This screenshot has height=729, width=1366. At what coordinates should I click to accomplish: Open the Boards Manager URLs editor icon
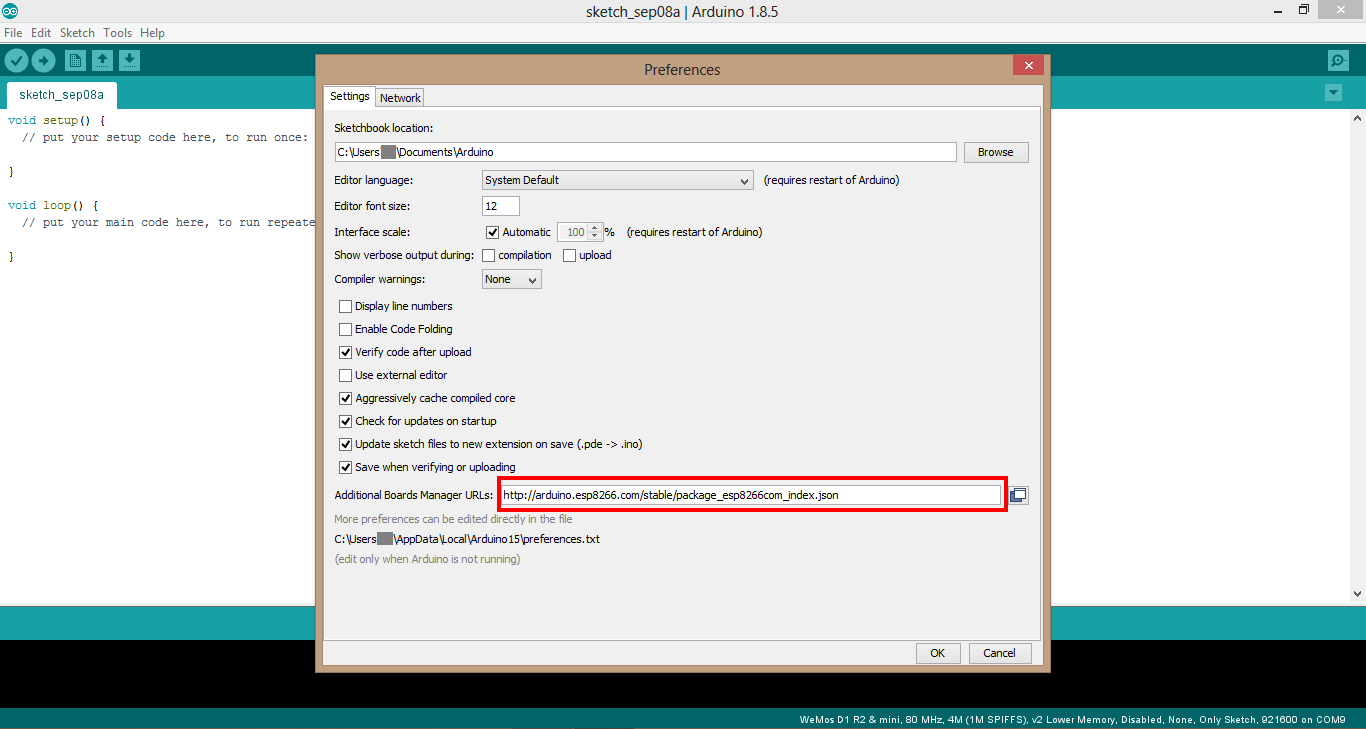point(1018,495)
